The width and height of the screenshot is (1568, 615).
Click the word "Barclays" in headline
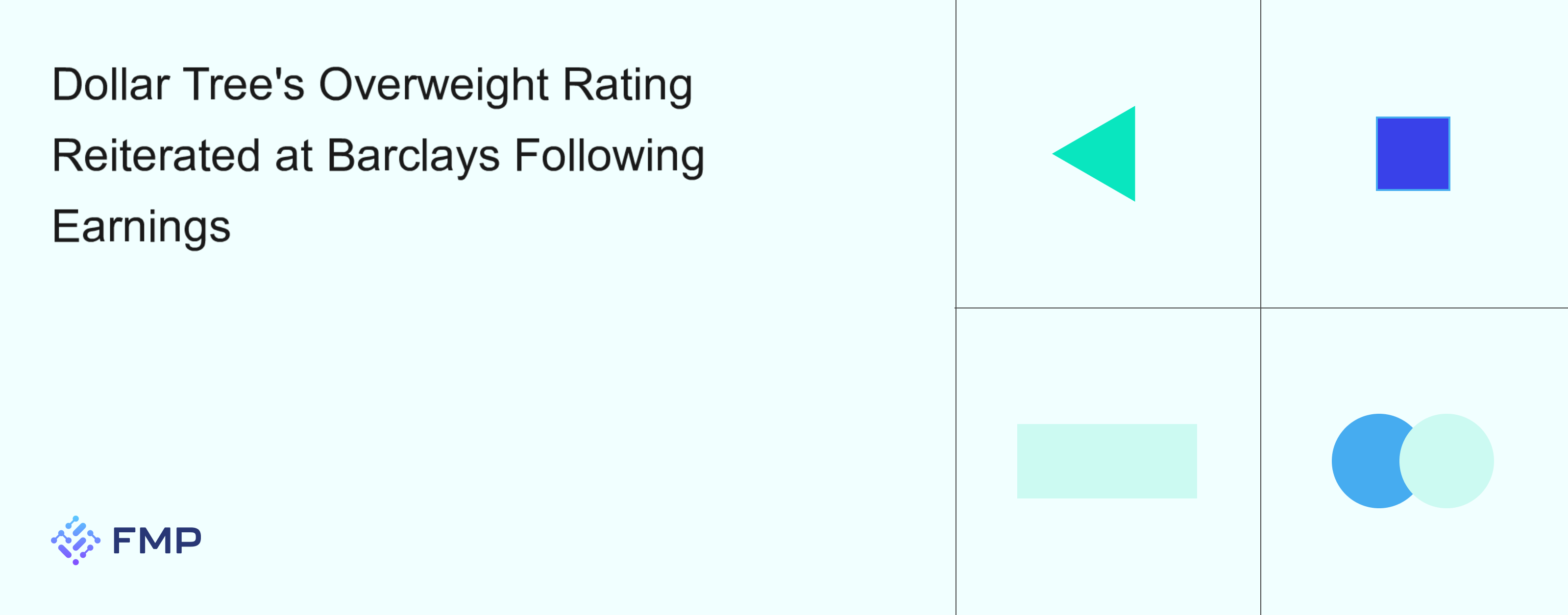click(x=413, y=156)
